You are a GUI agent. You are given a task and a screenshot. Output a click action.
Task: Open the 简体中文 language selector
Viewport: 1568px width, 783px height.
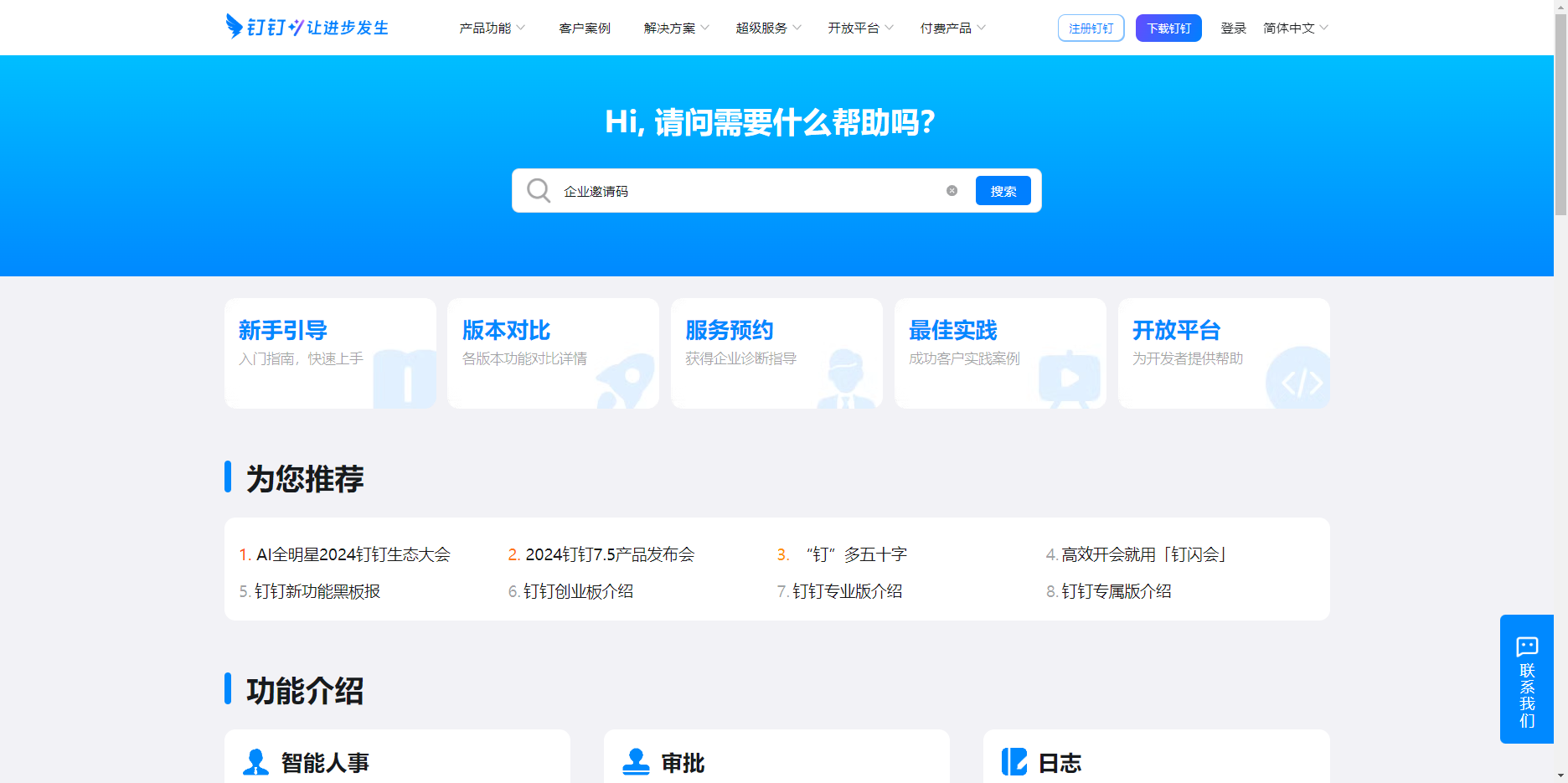[x=1296, y=28]
